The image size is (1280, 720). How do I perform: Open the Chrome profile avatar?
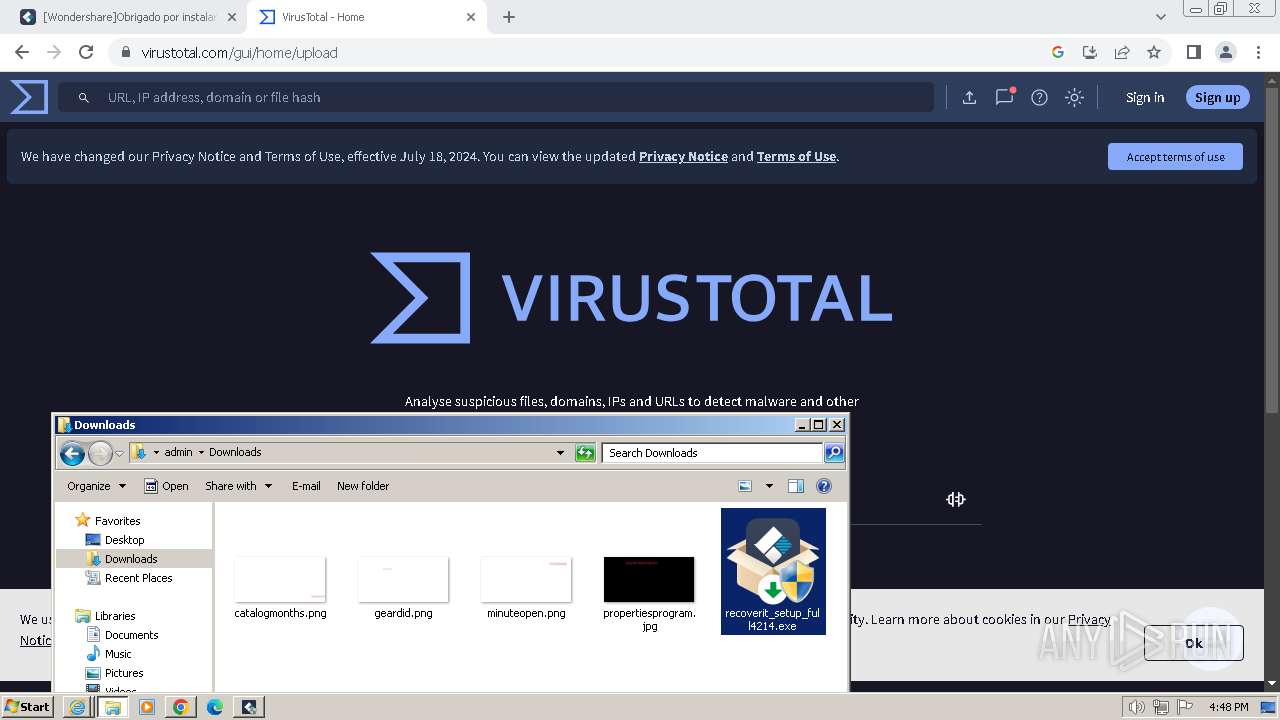pos(1225,52)
